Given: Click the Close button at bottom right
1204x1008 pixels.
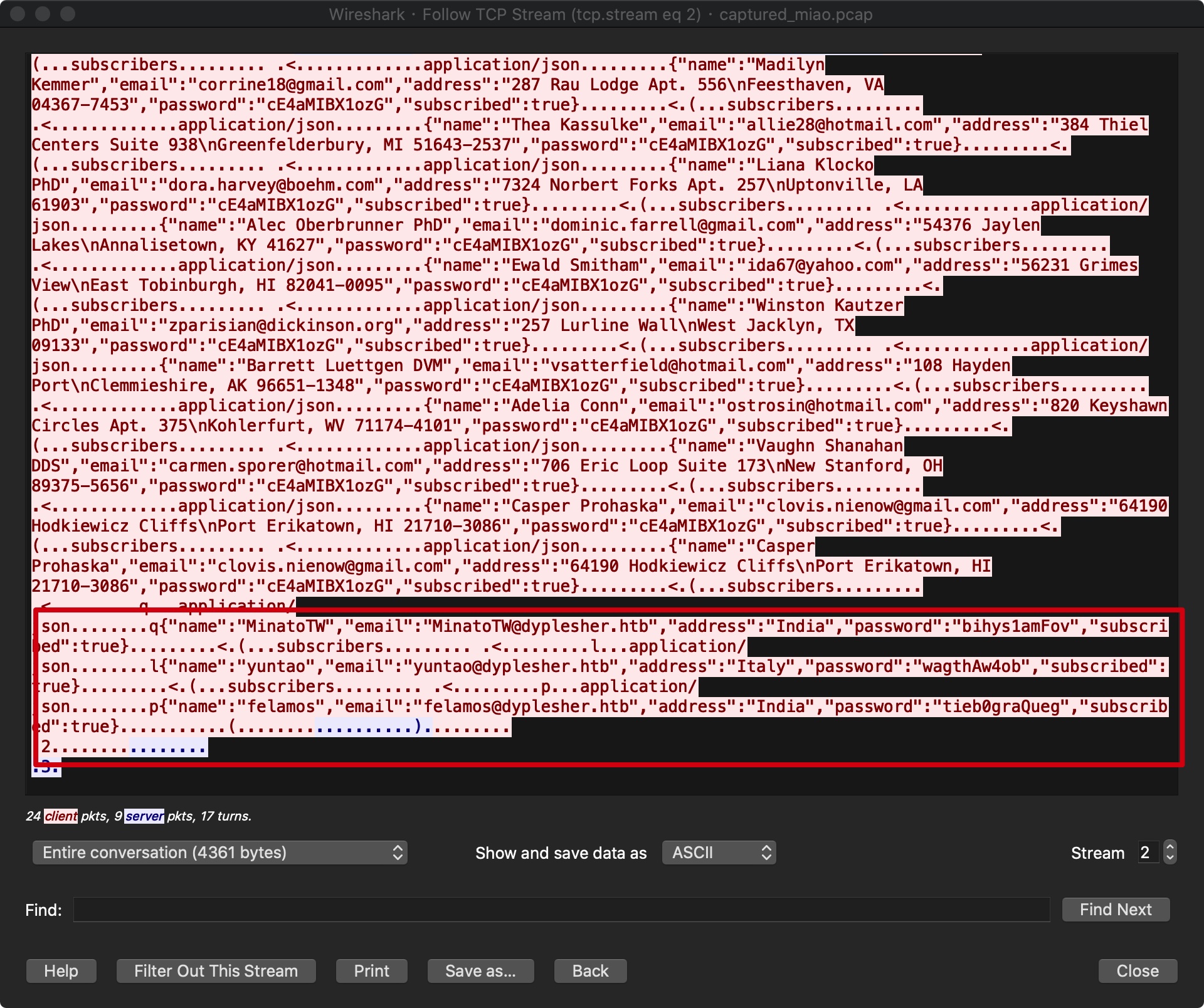Looking at the screenshot, I should pyautogui.click(x=1137, y=971).
